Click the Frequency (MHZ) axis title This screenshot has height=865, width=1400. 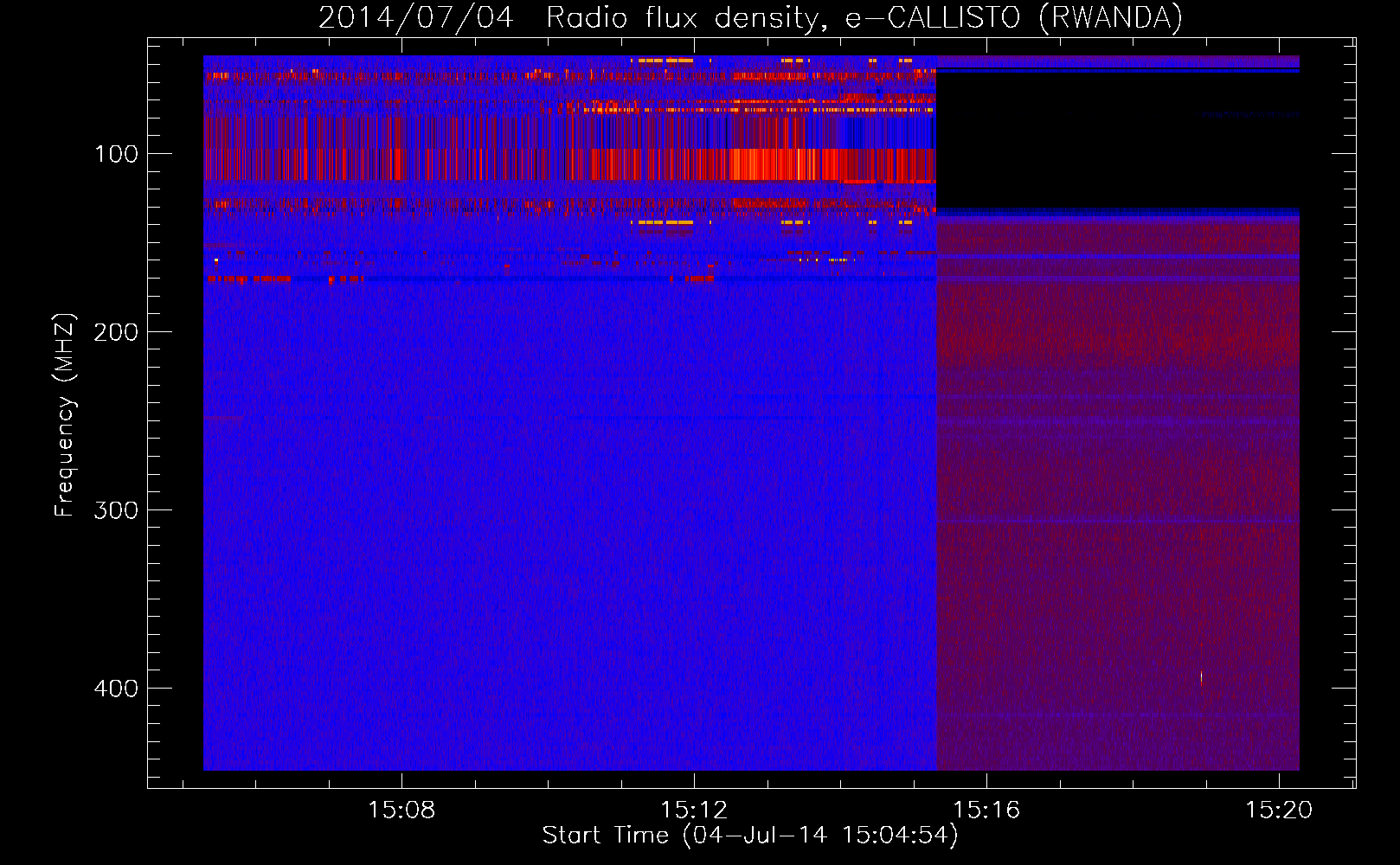(x=65, y=414)
